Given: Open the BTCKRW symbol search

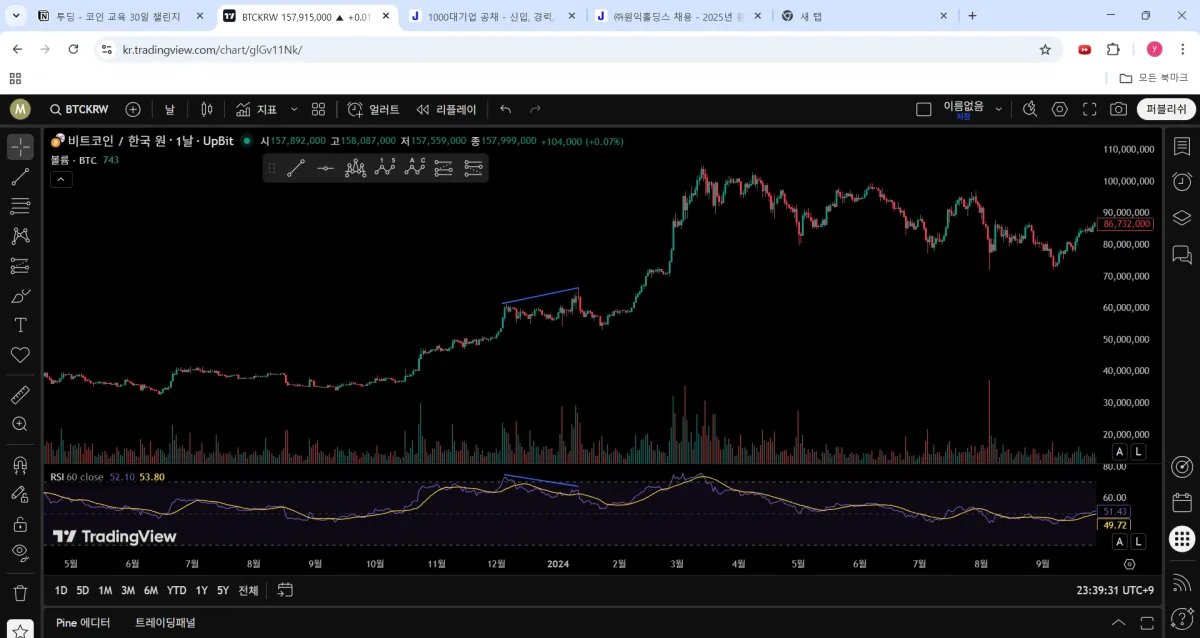Looking at the screenshot, I should (x=79, y=110).
